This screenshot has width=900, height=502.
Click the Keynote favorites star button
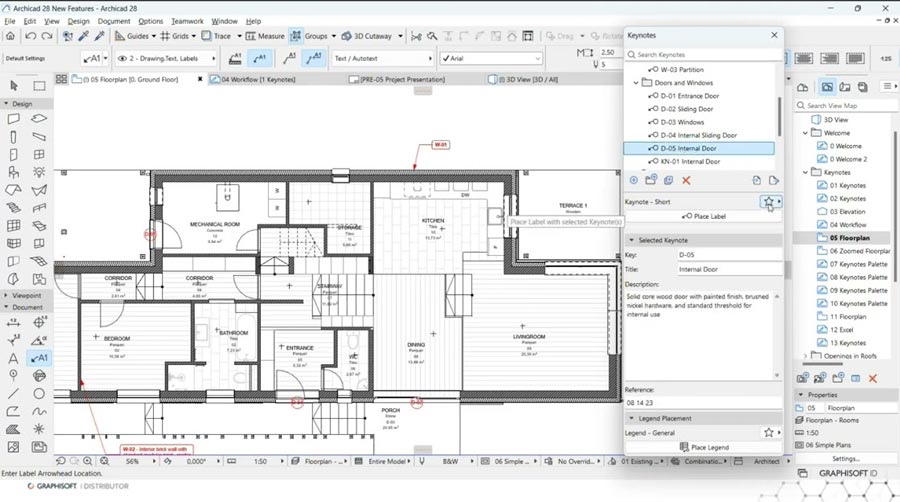tap(768, 202)
